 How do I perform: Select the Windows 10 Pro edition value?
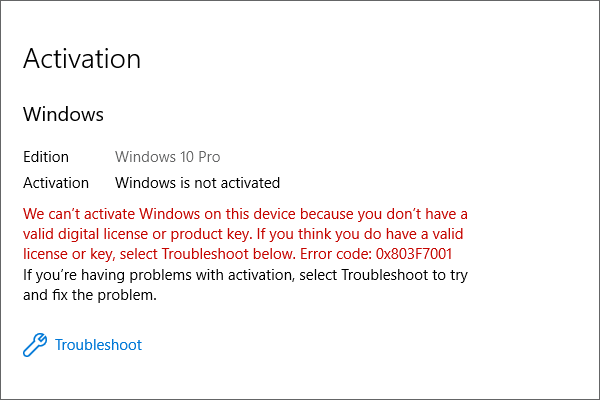tap(168, 157)
